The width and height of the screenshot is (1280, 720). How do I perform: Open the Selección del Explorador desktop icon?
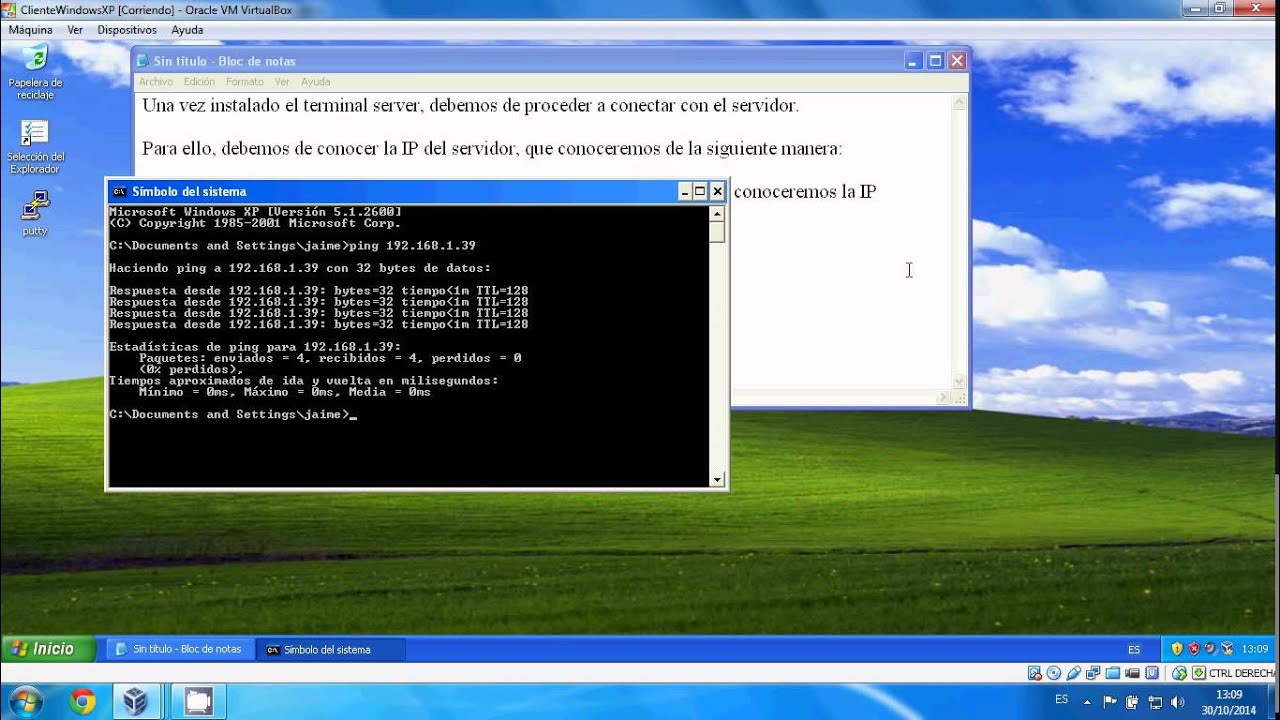coord(35,147)
